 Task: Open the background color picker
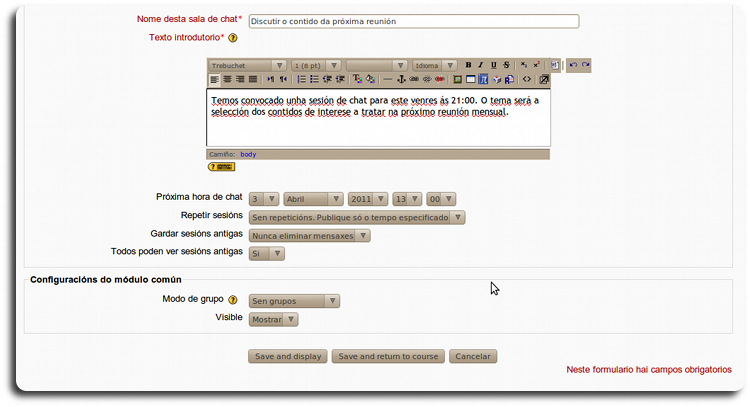370,79
